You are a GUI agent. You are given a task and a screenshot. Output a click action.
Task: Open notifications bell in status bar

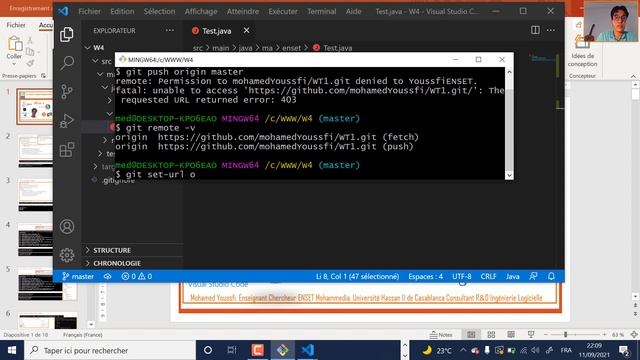pyautogui.click(x=551, y=276)
